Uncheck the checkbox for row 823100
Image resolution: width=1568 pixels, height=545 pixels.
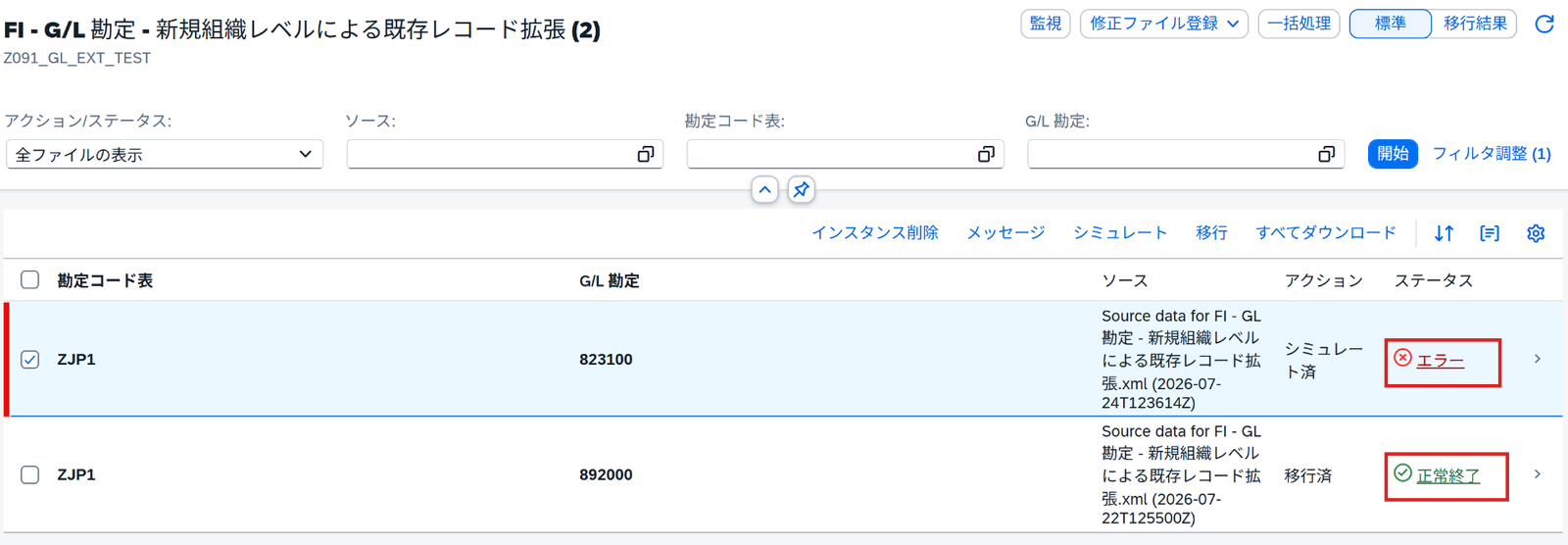(30, 359)
